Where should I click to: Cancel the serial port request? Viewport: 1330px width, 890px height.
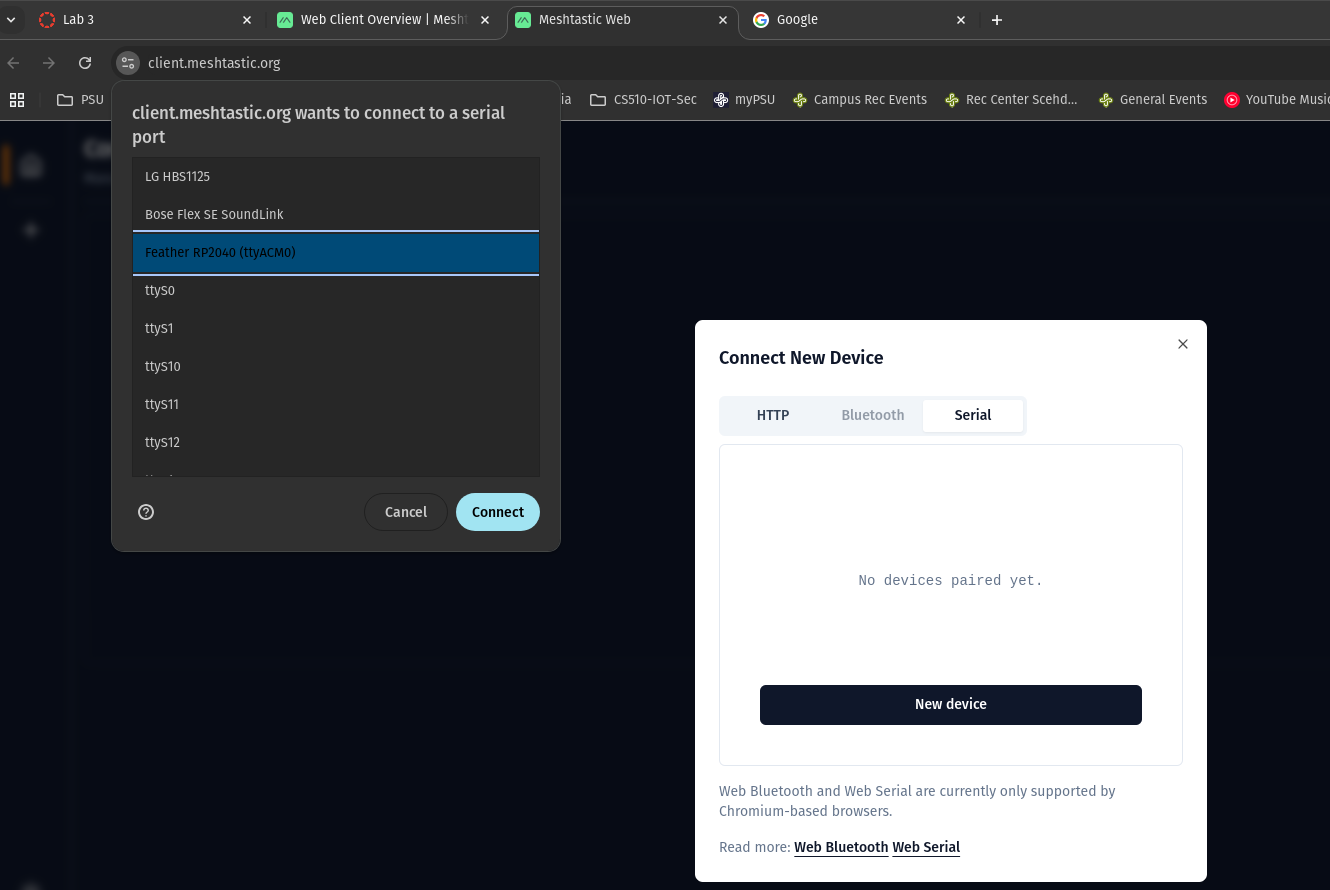(405, 512)
